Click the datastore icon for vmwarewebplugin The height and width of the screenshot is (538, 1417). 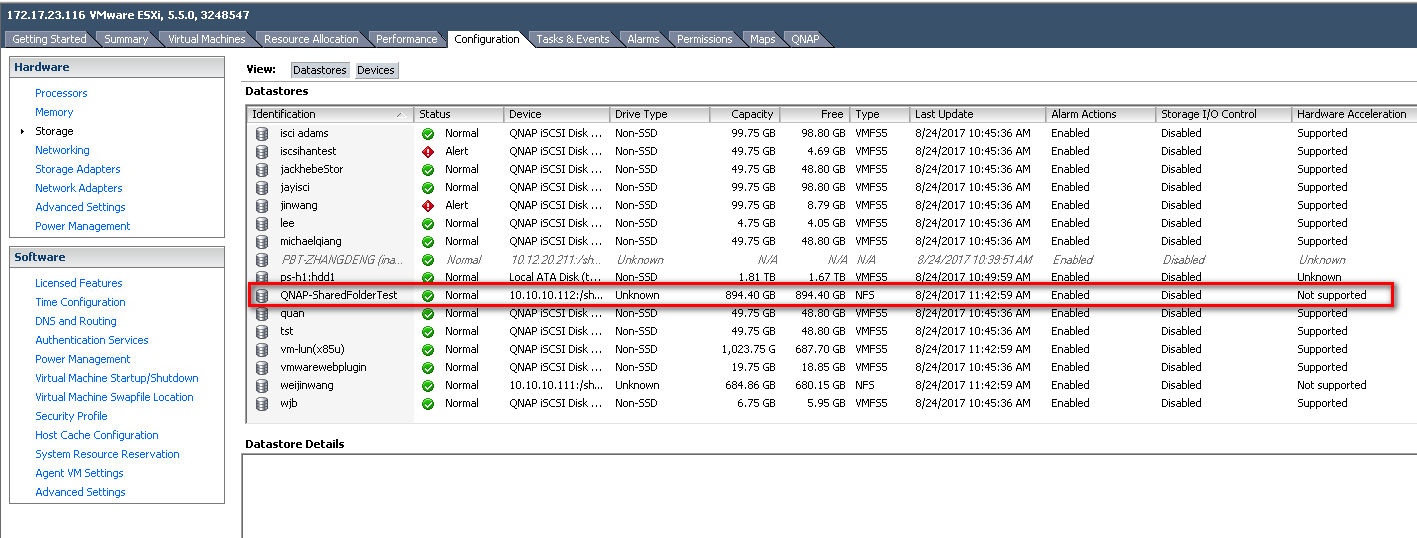(262, 367)
